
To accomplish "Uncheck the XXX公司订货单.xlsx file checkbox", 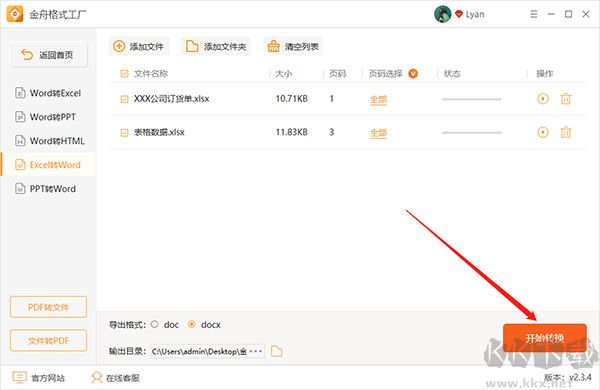I will (x=124, y=99).
